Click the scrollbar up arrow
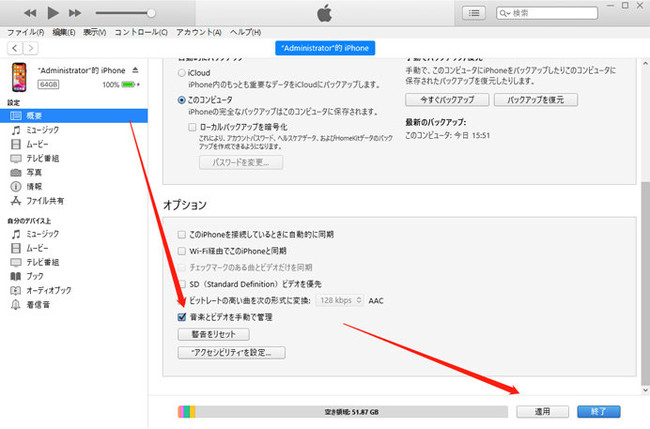The width and height of the screenshot is (650, 429). [645, 63]
